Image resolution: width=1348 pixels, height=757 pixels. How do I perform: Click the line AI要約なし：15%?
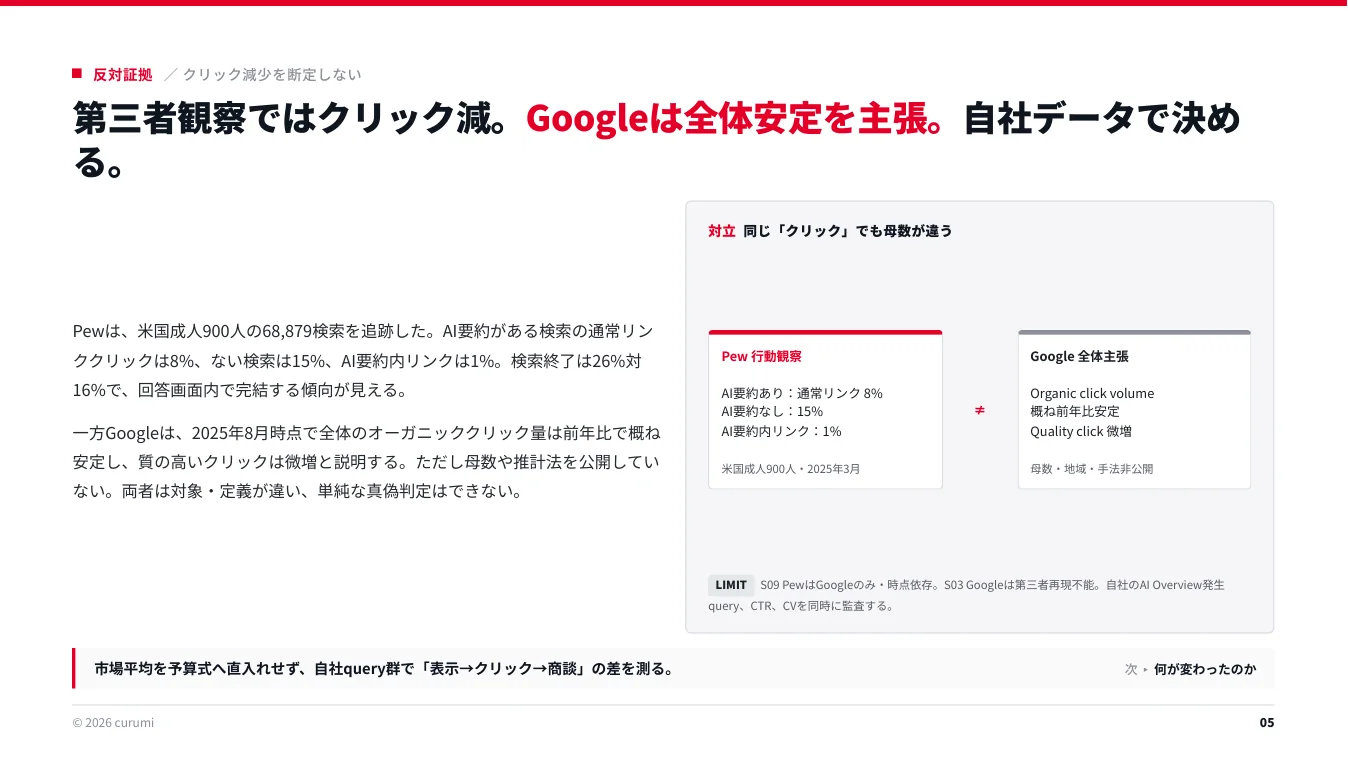tap(772, 411)
